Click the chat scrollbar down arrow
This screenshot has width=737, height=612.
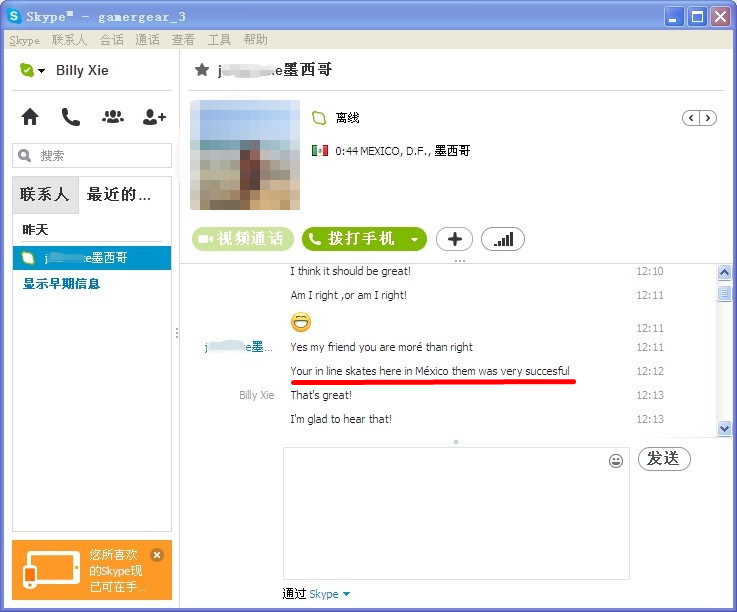tap(724, 429)
